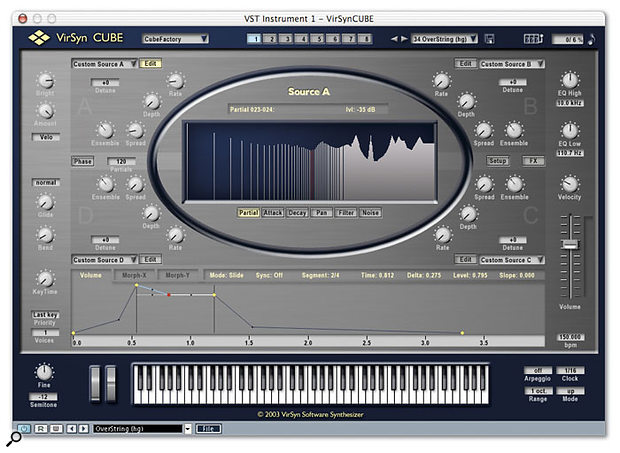The height and width of the screenshot is (453, 620).
Task: Toggle the arpeggio Mode up field
Action: point(570,391)
